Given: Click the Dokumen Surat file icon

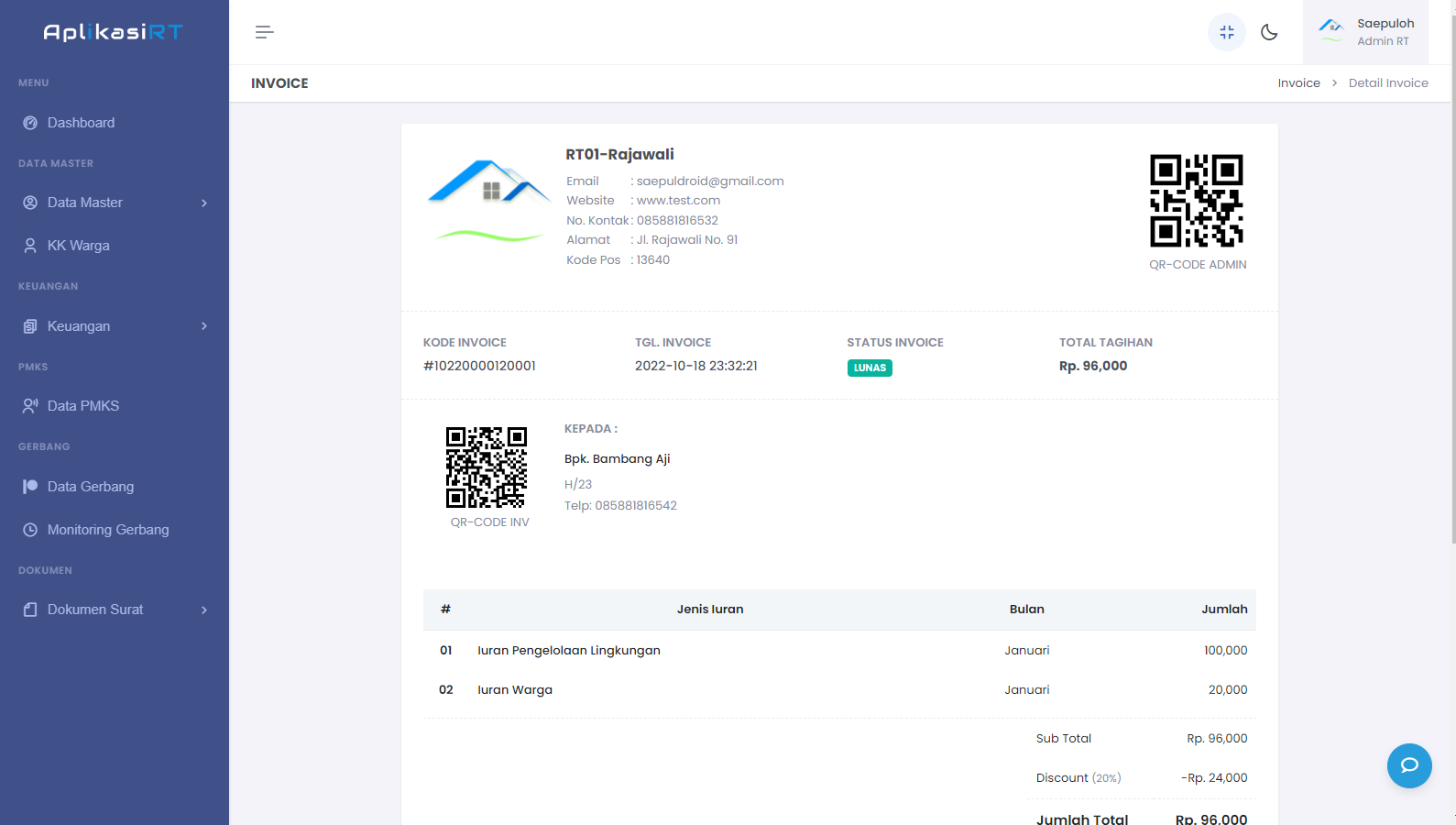Looking at the screenshot, I should (30, 610).
